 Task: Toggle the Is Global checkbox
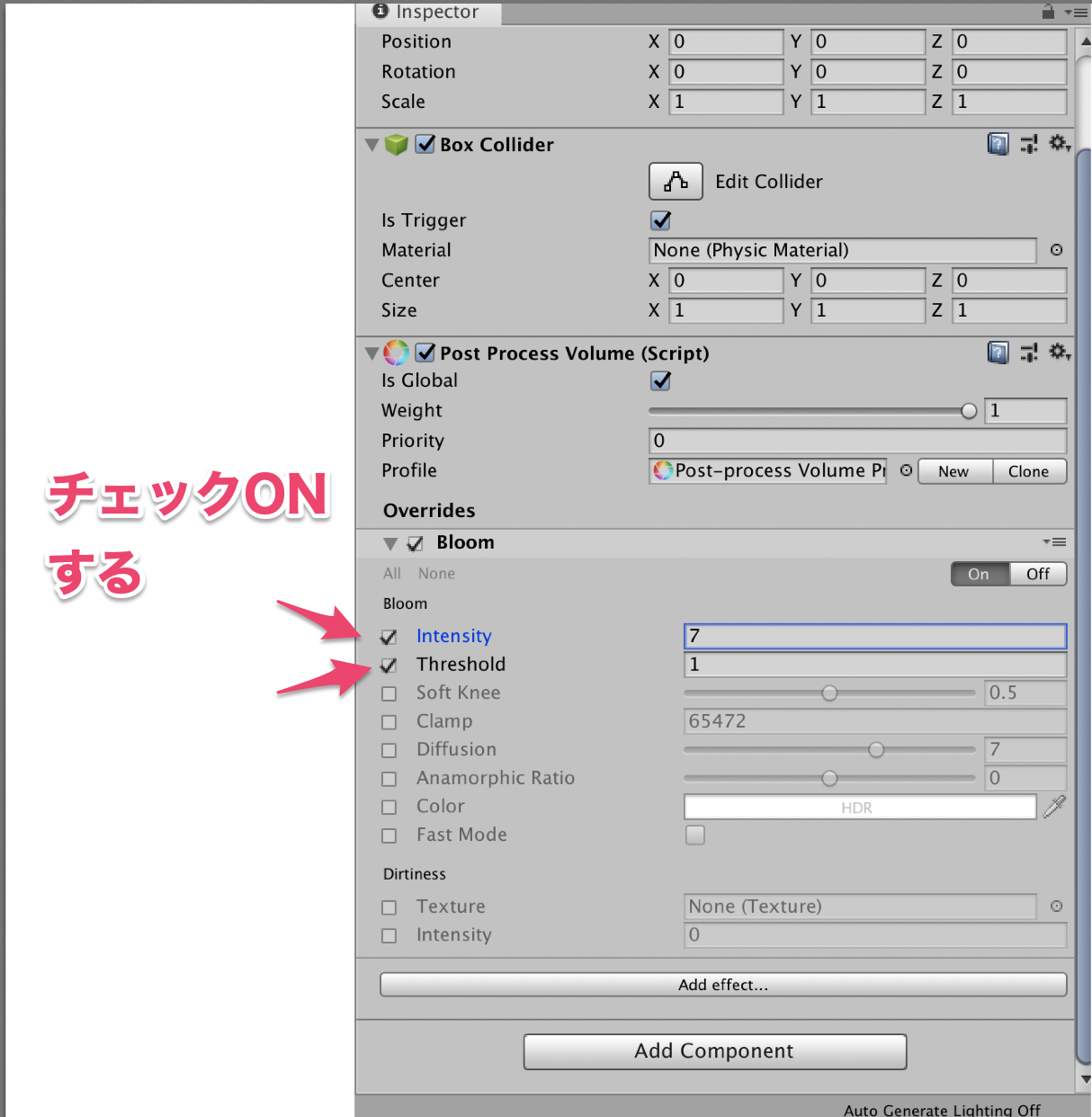pos(661,381)
